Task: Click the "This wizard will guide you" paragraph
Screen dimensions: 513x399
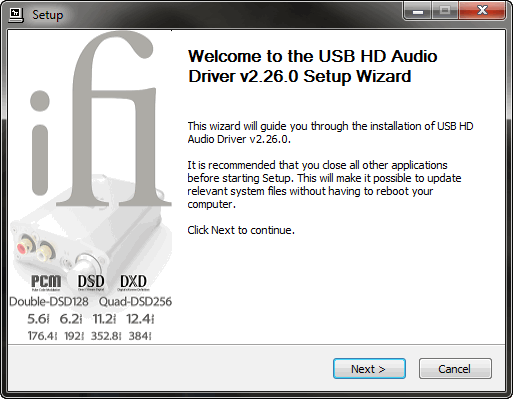Action: [x=330, y=132]
